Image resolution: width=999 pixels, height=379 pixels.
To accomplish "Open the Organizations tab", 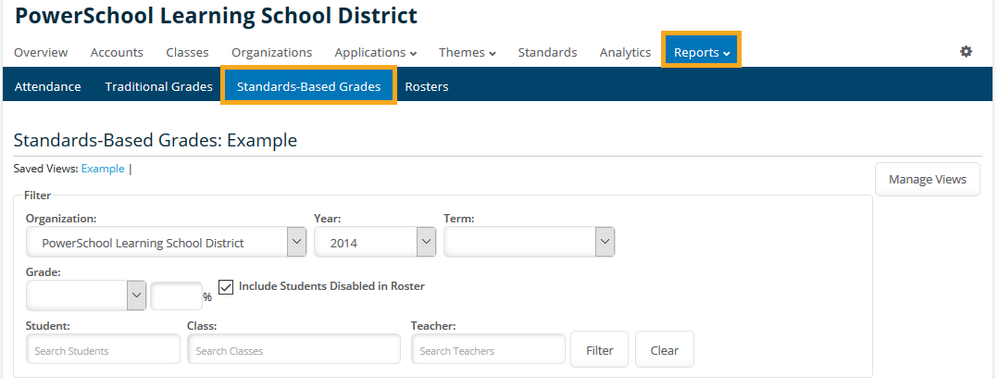I will 271,53.
